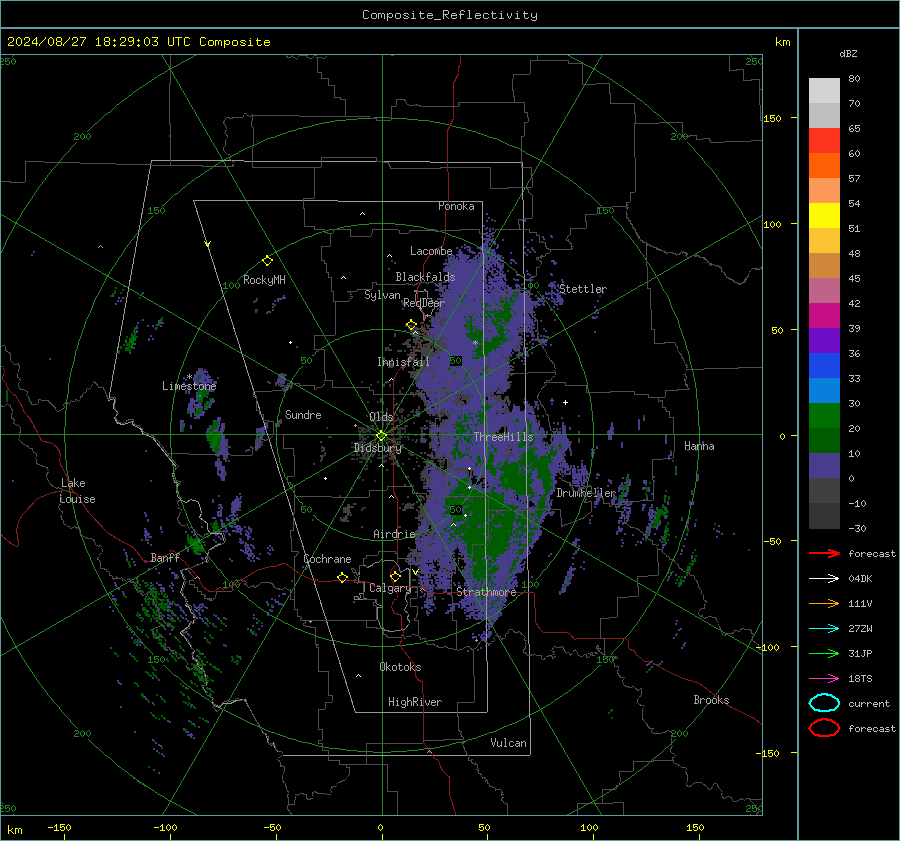The width and height of the screenshot is (900, 841).
Task: Click the yellow V marker east of Calgary
Action: pyautogui.click(x=415, y=572)
